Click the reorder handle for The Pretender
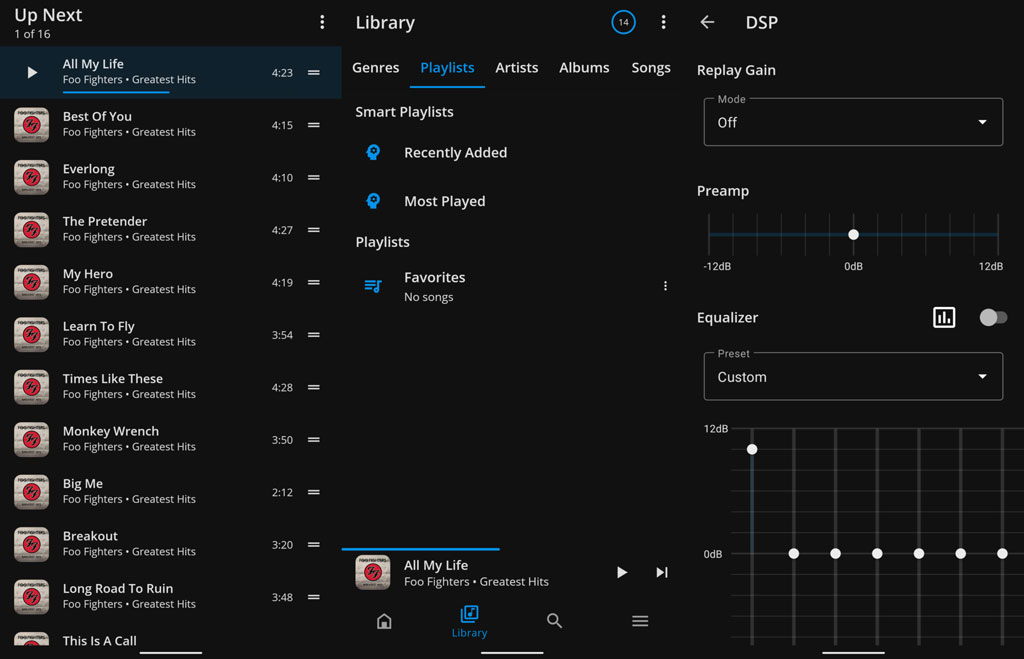 click(x=314, y=230)
